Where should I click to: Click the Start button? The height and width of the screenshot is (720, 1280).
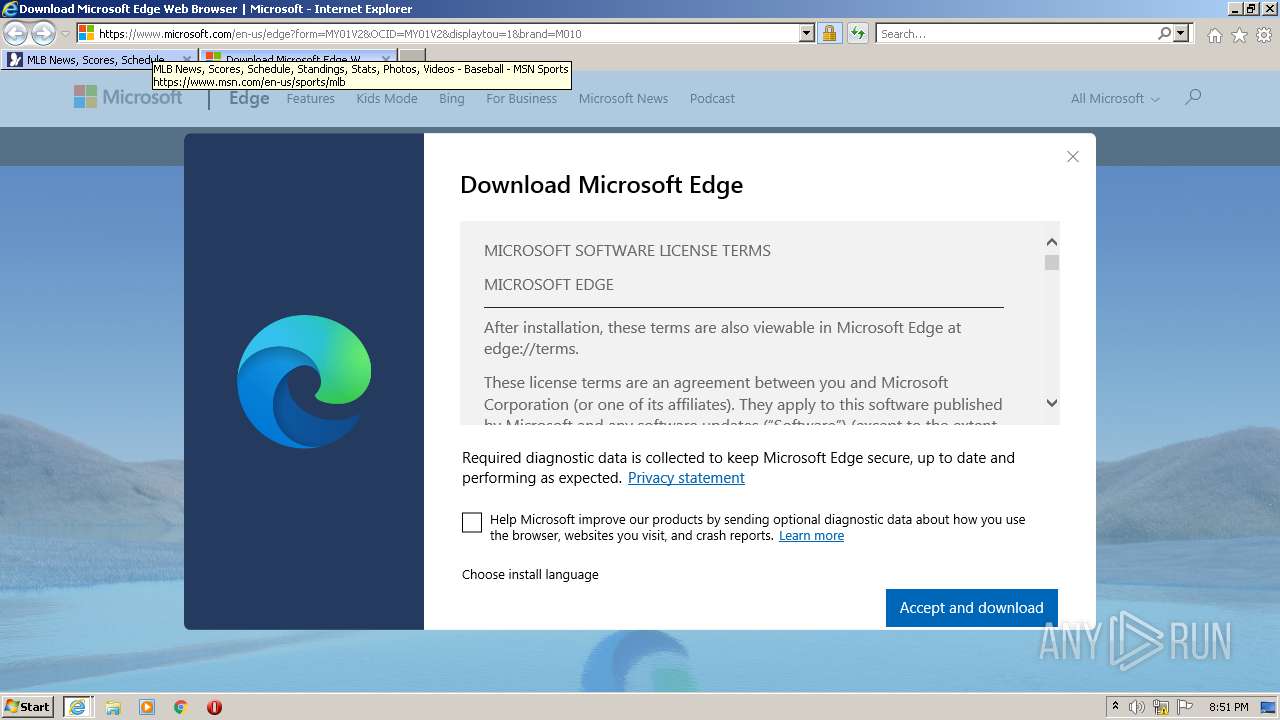[28, 706]
